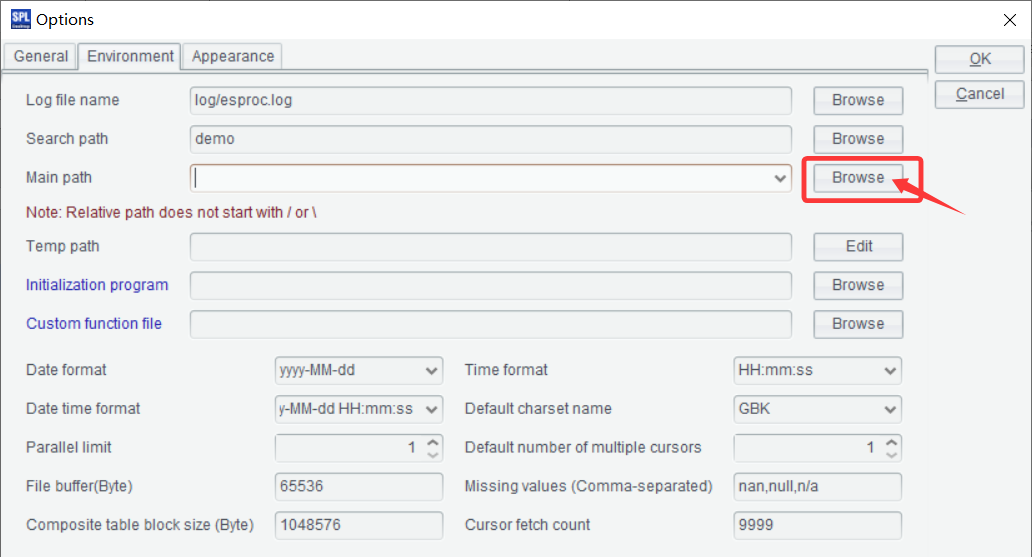
Task: Click the Cancel button
Action: coord(979,94)
